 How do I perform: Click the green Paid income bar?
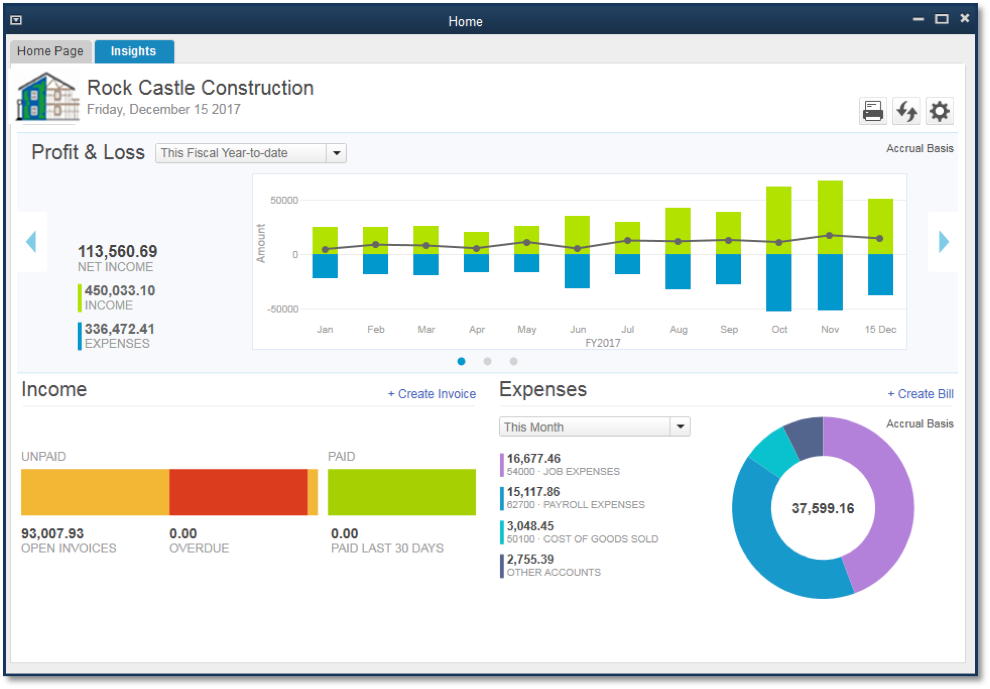point(402,492)
